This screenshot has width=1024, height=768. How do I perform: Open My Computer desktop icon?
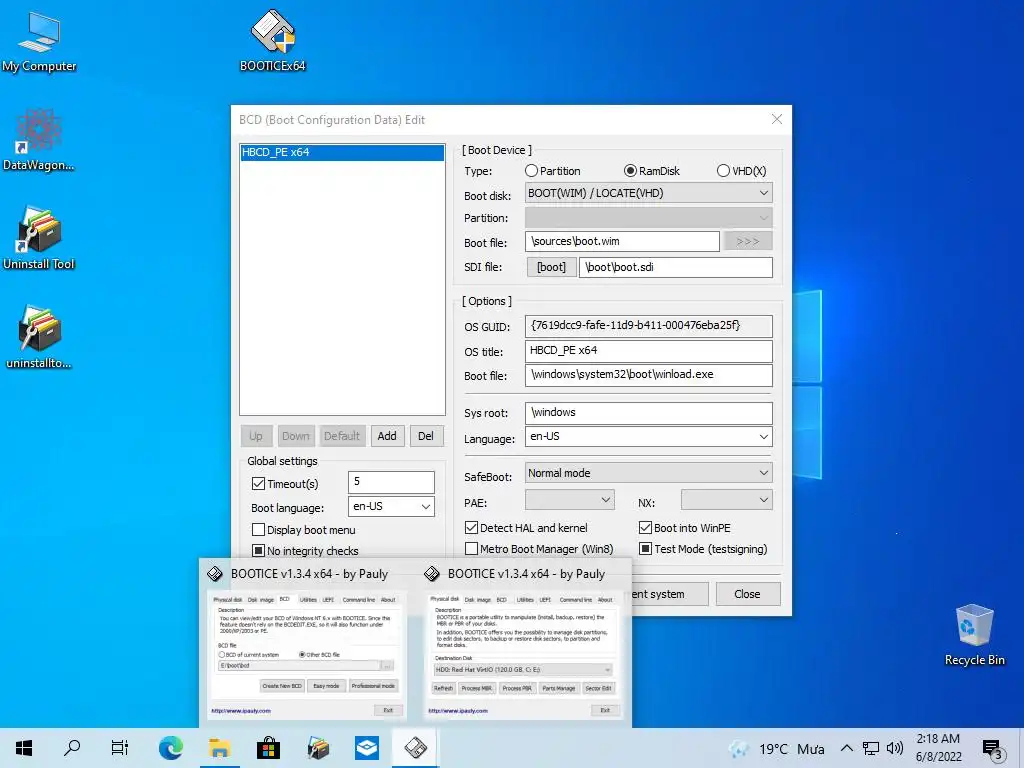coord(39,42)
